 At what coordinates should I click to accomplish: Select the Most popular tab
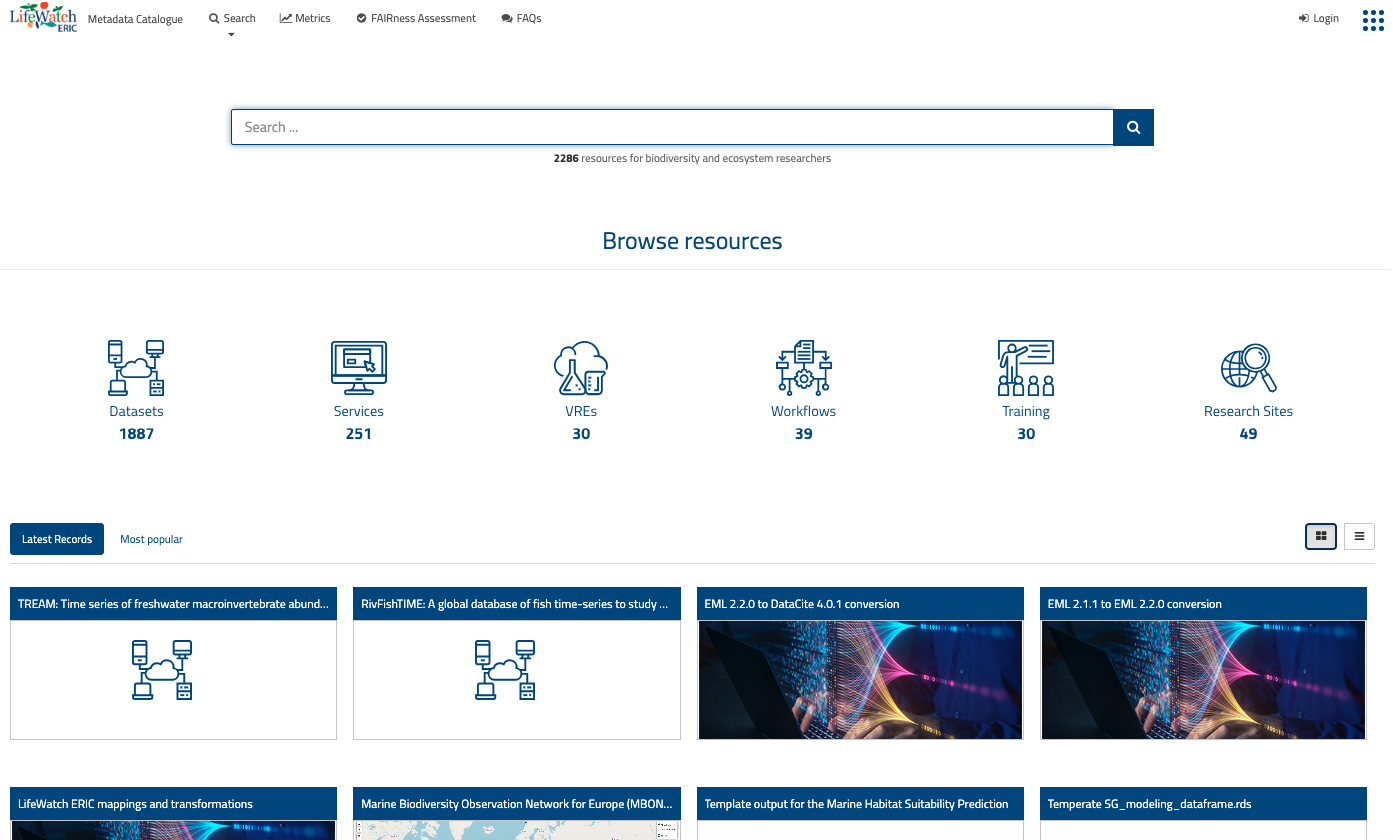coord(151,539)
